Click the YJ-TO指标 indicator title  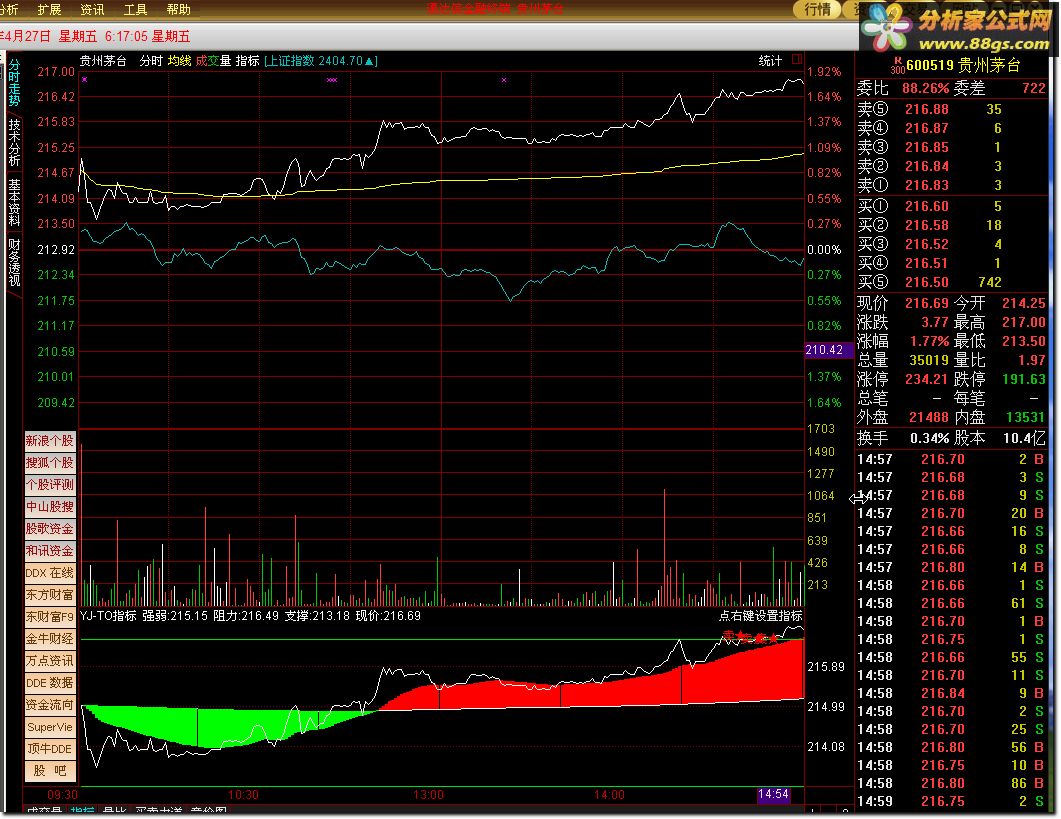(x=108, y=616)
